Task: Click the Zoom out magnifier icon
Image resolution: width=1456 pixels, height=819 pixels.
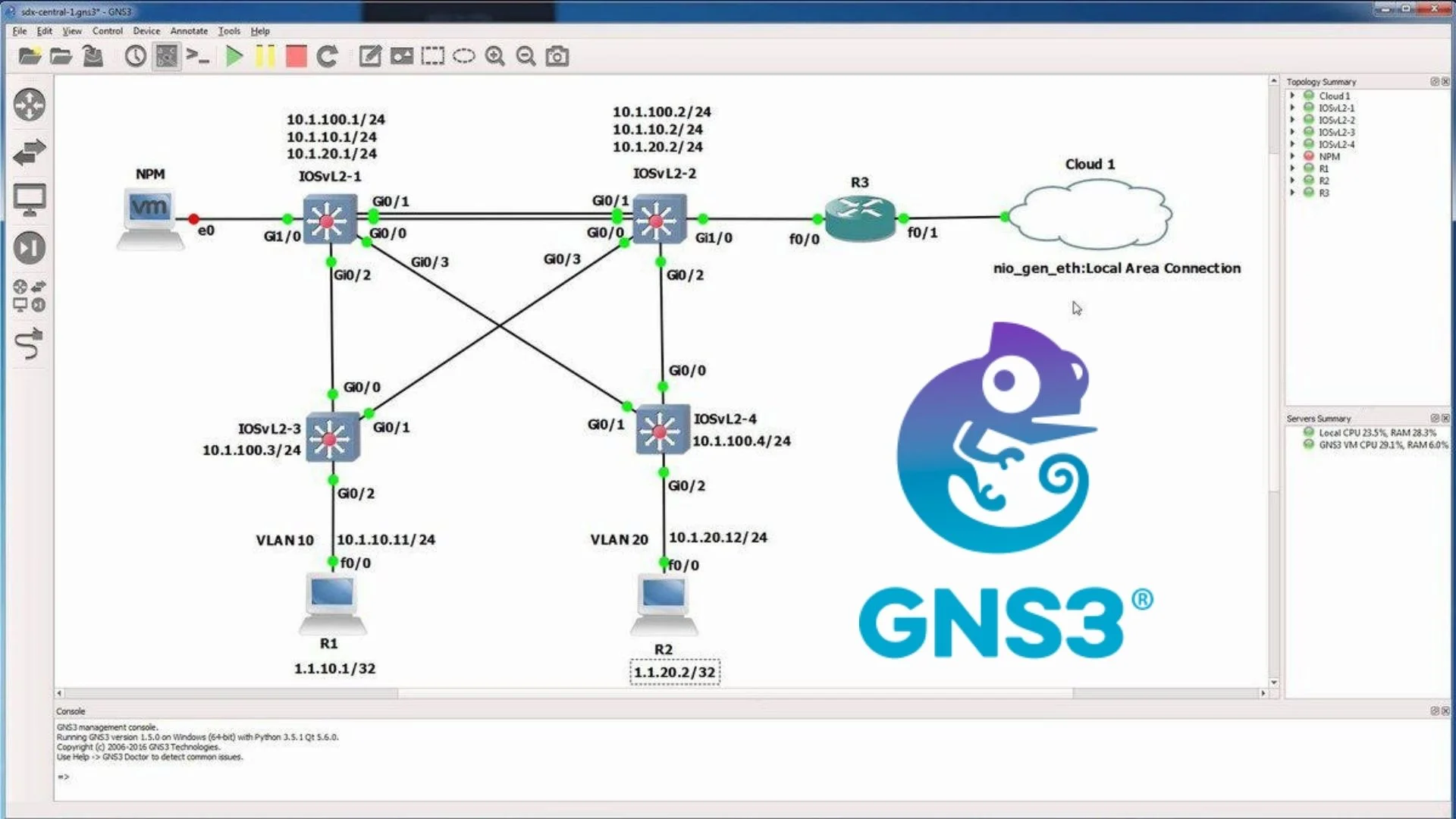Action: pyautogui.click(x=526, y=56)
